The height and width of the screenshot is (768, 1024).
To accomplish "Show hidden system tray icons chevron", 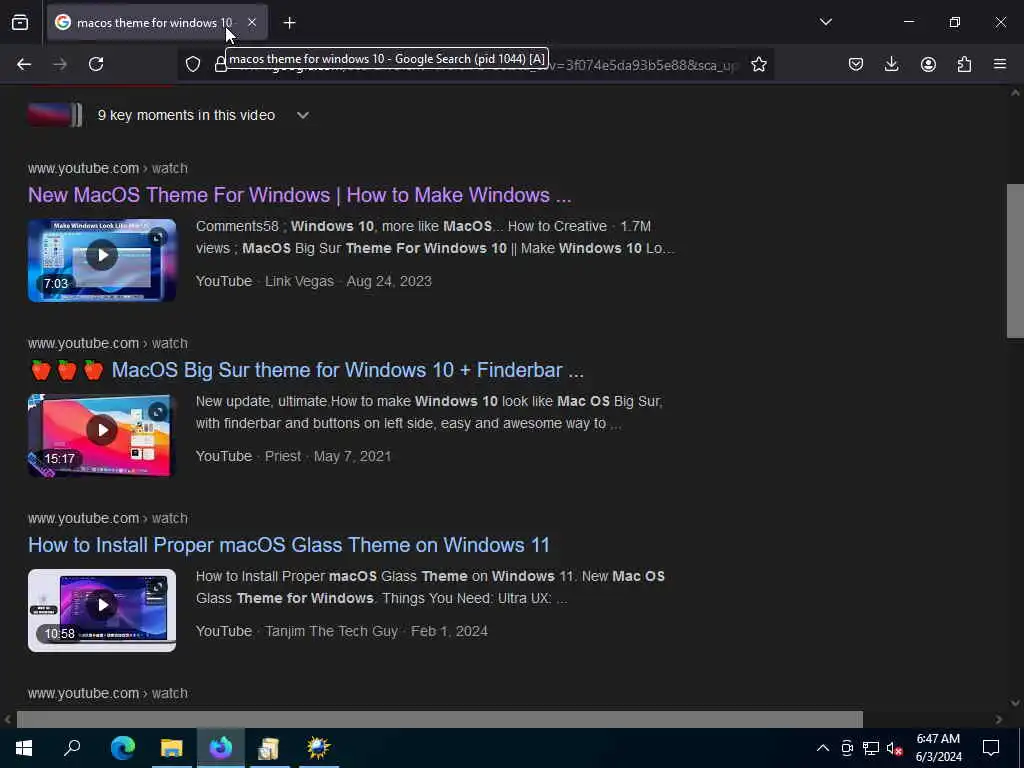I will click(x=823, y=748).
